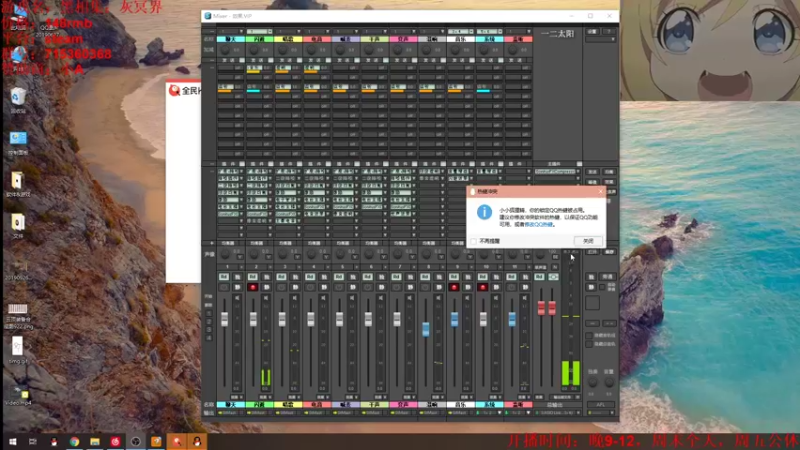This screenshot has height=450, width=800.
Task: Close the hotkey conflict dialog with X
Action: coord(600,191)
